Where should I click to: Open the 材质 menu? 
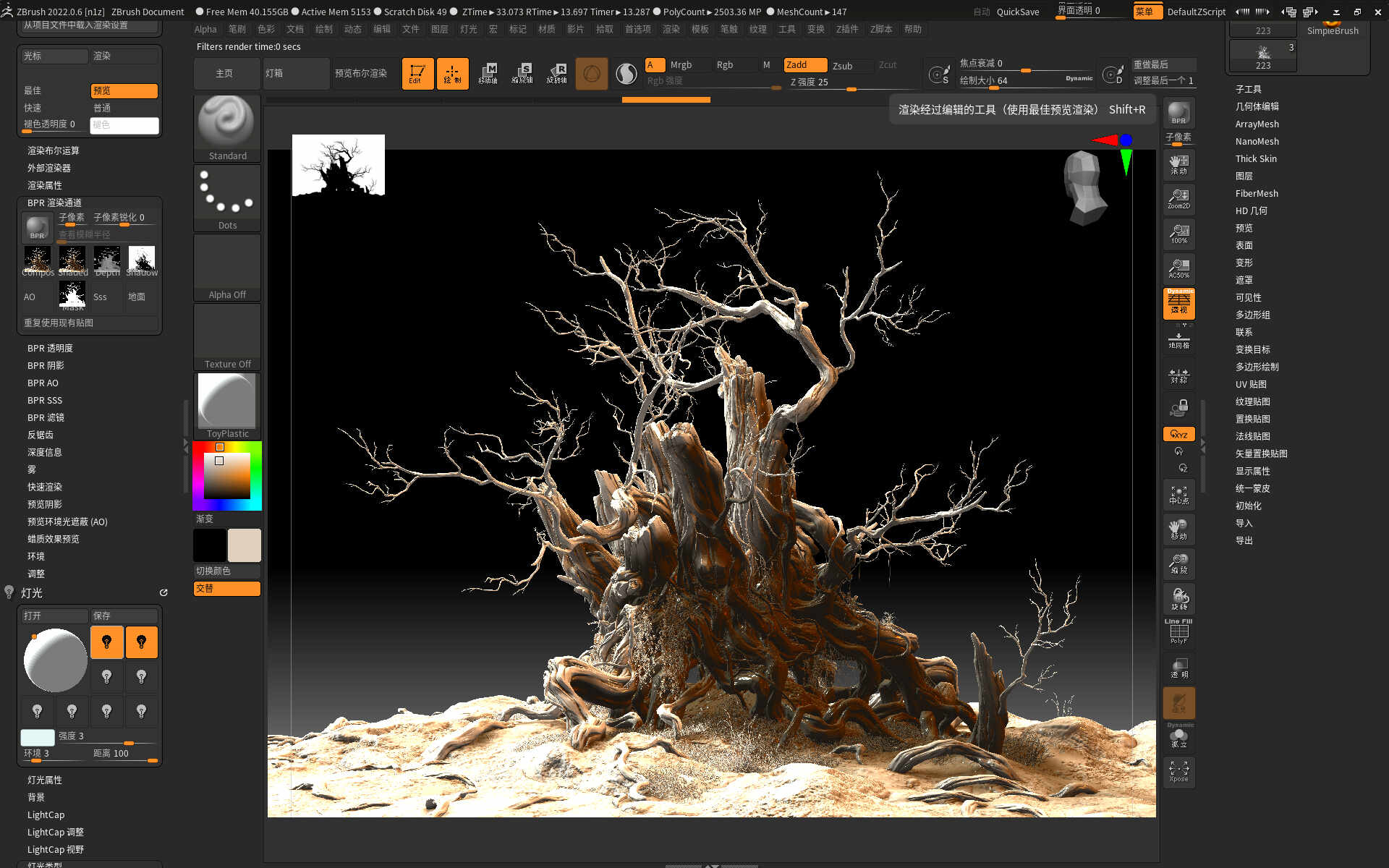tap(546, 29)
